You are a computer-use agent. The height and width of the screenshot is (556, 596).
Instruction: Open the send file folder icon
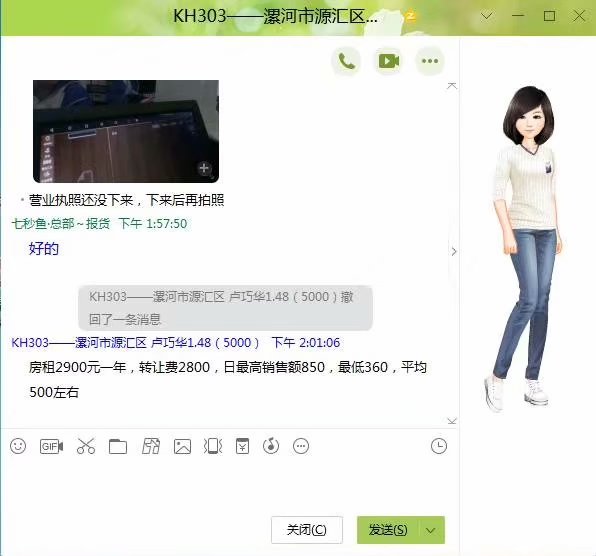[118, 447]
